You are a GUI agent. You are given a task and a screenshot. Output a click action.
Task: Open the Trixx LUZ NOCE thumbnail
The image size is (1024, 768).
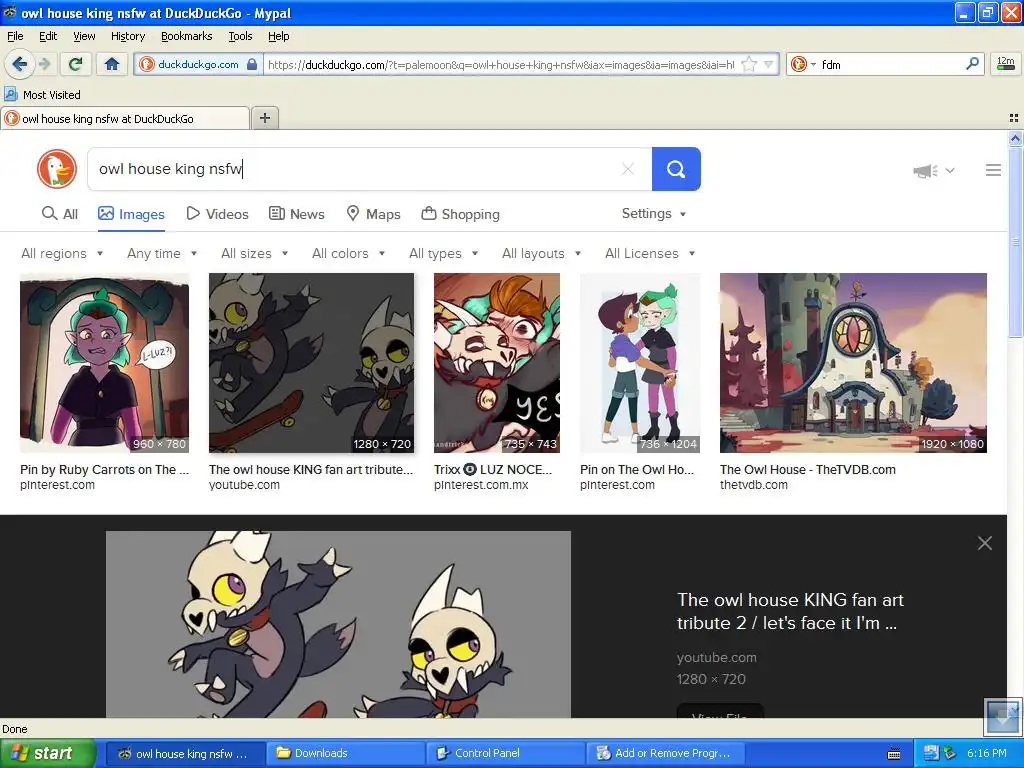(x=497, y=362)
